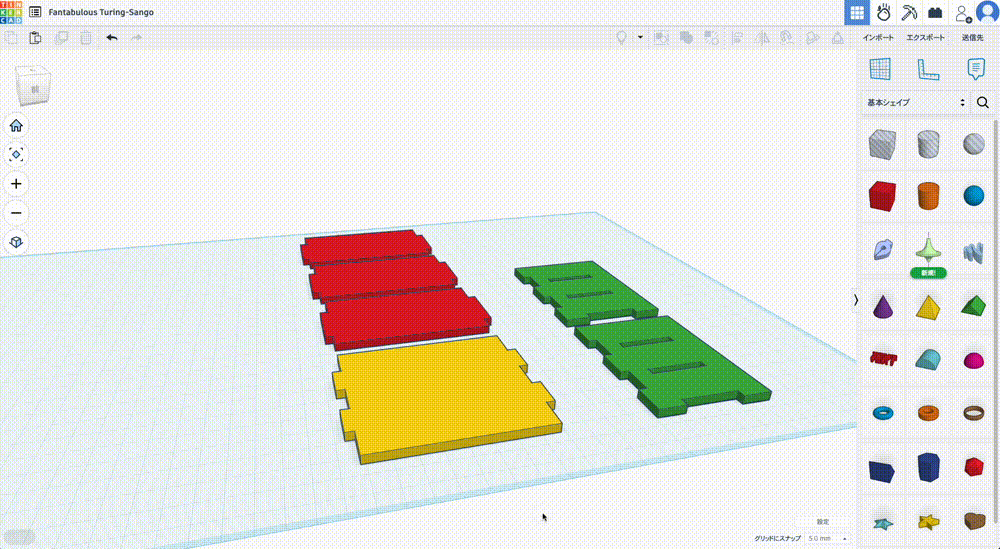This screenshot has width=1000, height=549.
Task: Open the 送信先 menu
Action: tap(973, 38)
